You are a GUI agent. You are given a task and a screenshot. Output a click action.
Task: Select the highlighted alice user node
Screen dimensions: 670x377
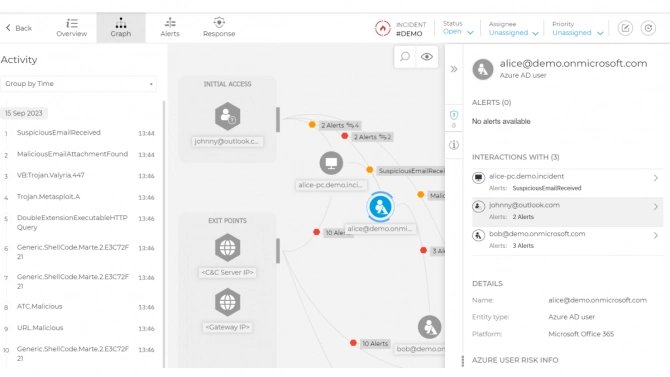[380, 207]
